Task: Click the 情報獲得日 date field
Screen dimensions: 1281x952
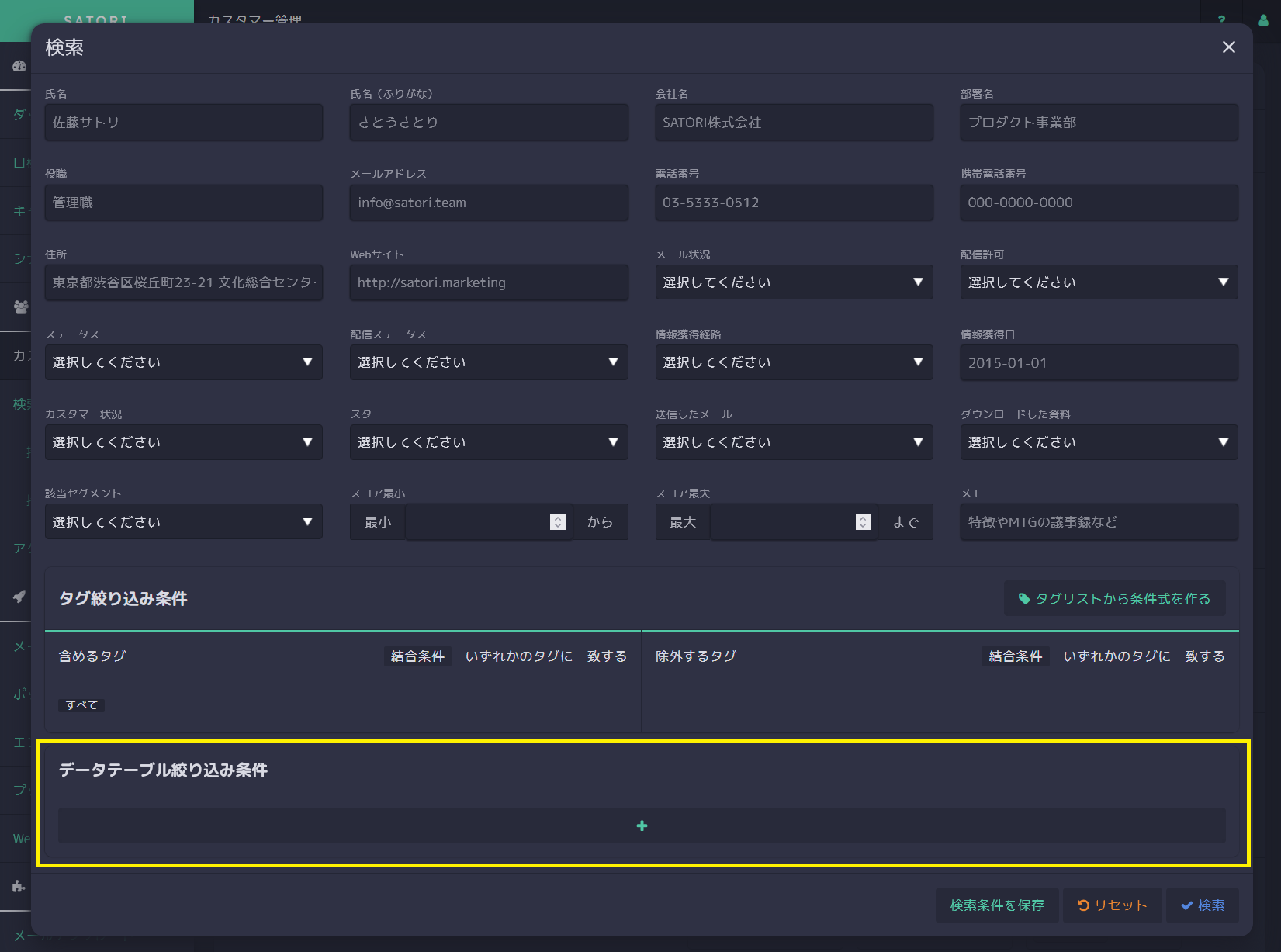Action: pyautogui.click(x=1099, y=362)
